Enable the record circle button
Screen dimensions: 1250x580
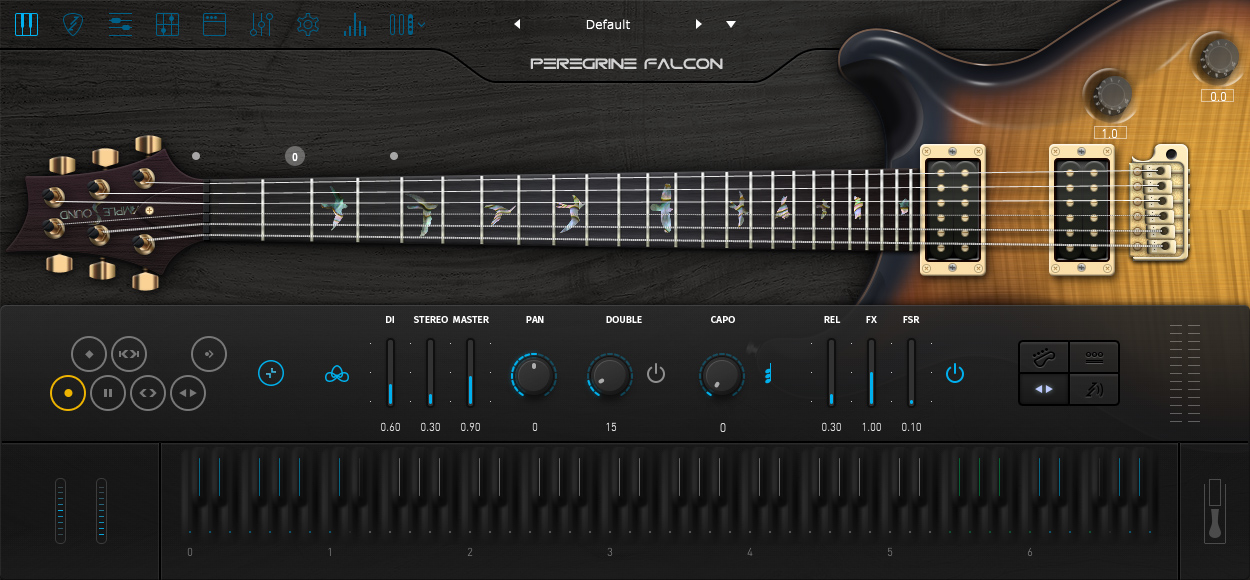click(67, 393)
